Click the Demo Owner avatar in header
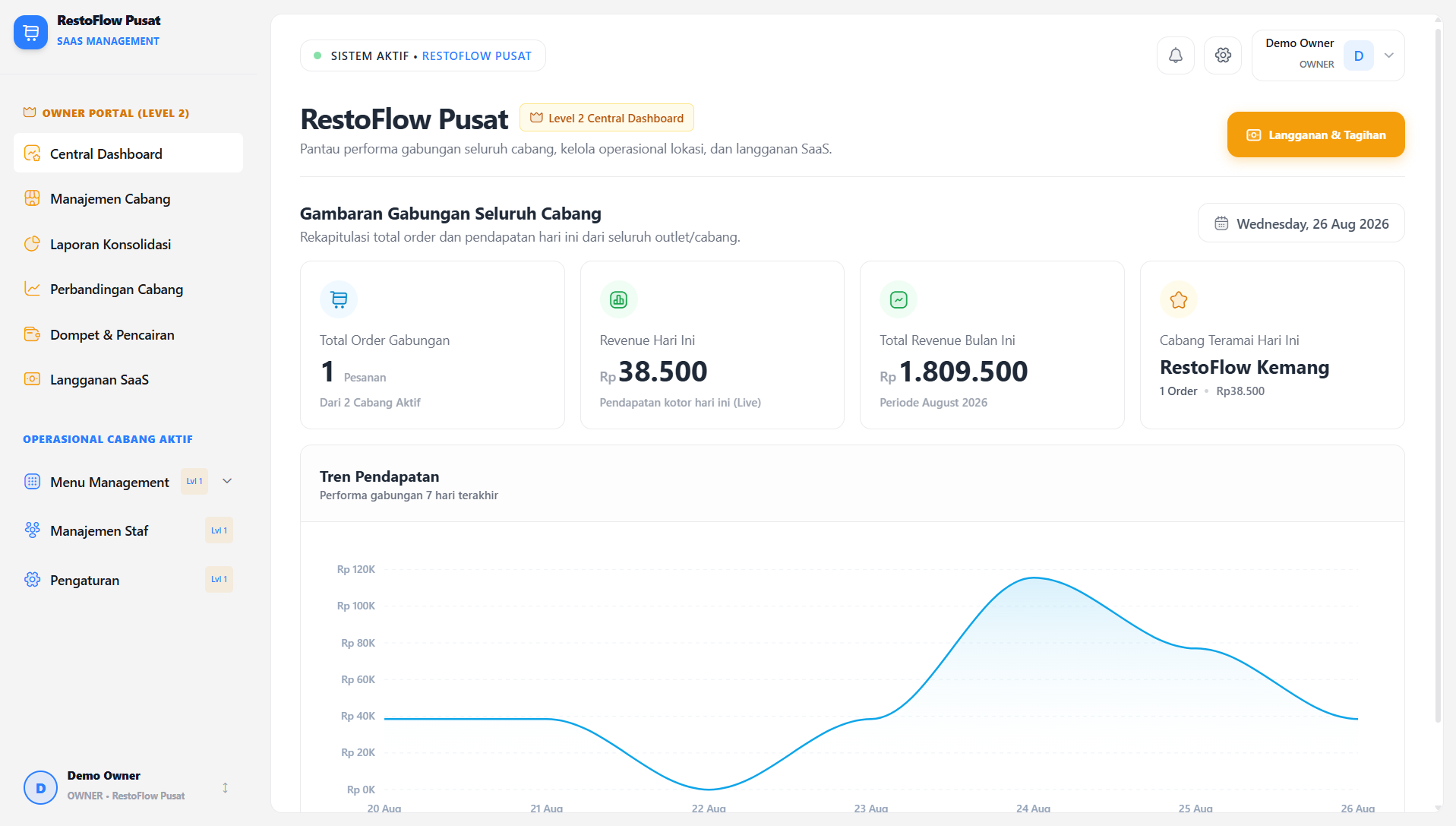 point(1358,55)
